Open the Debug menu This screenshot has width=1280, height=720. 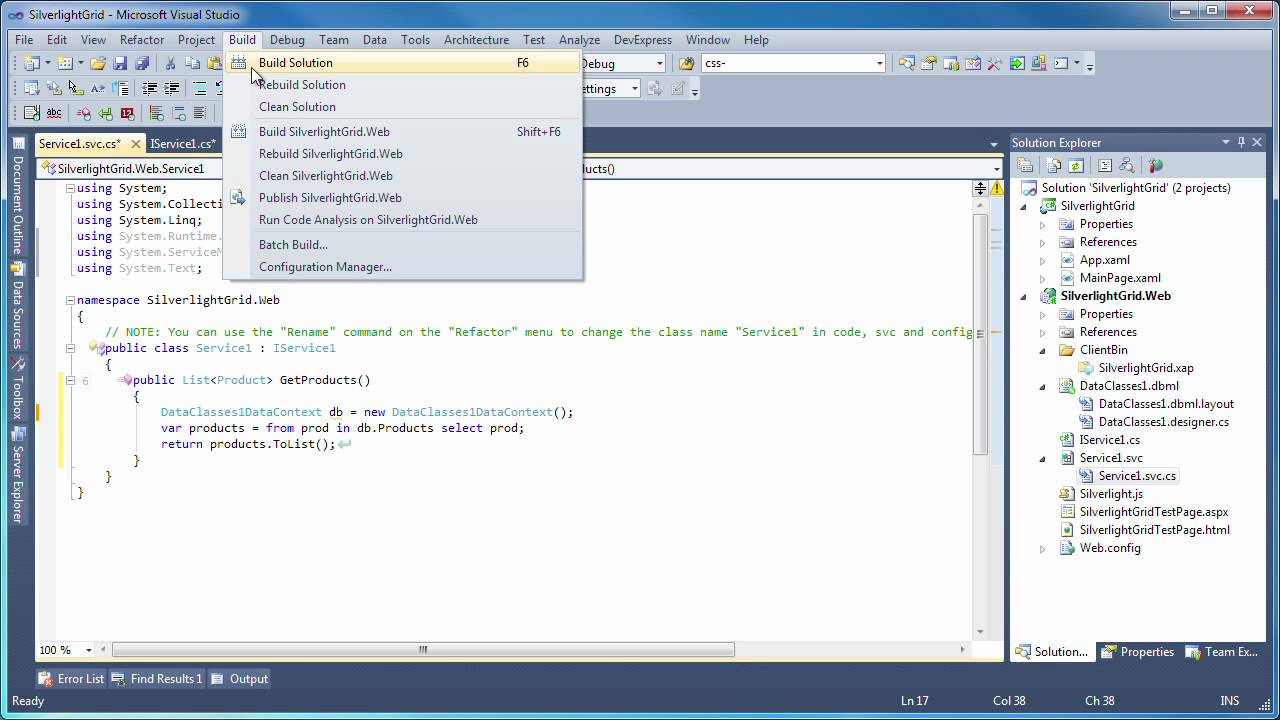point(287,40)
